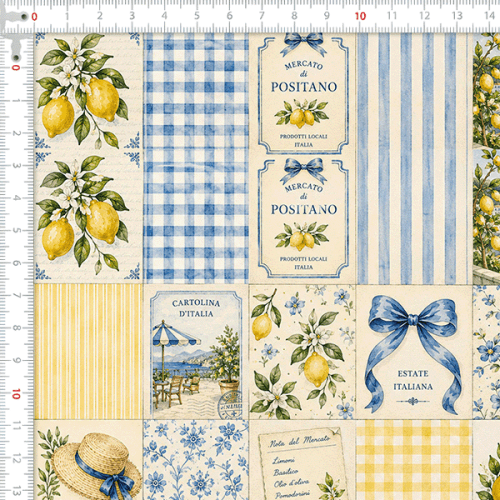Select the Cartolina d'Italia postcard tile
Viewport: 500px width, 500px height.
pyautogui.click(x=196, y=353)
